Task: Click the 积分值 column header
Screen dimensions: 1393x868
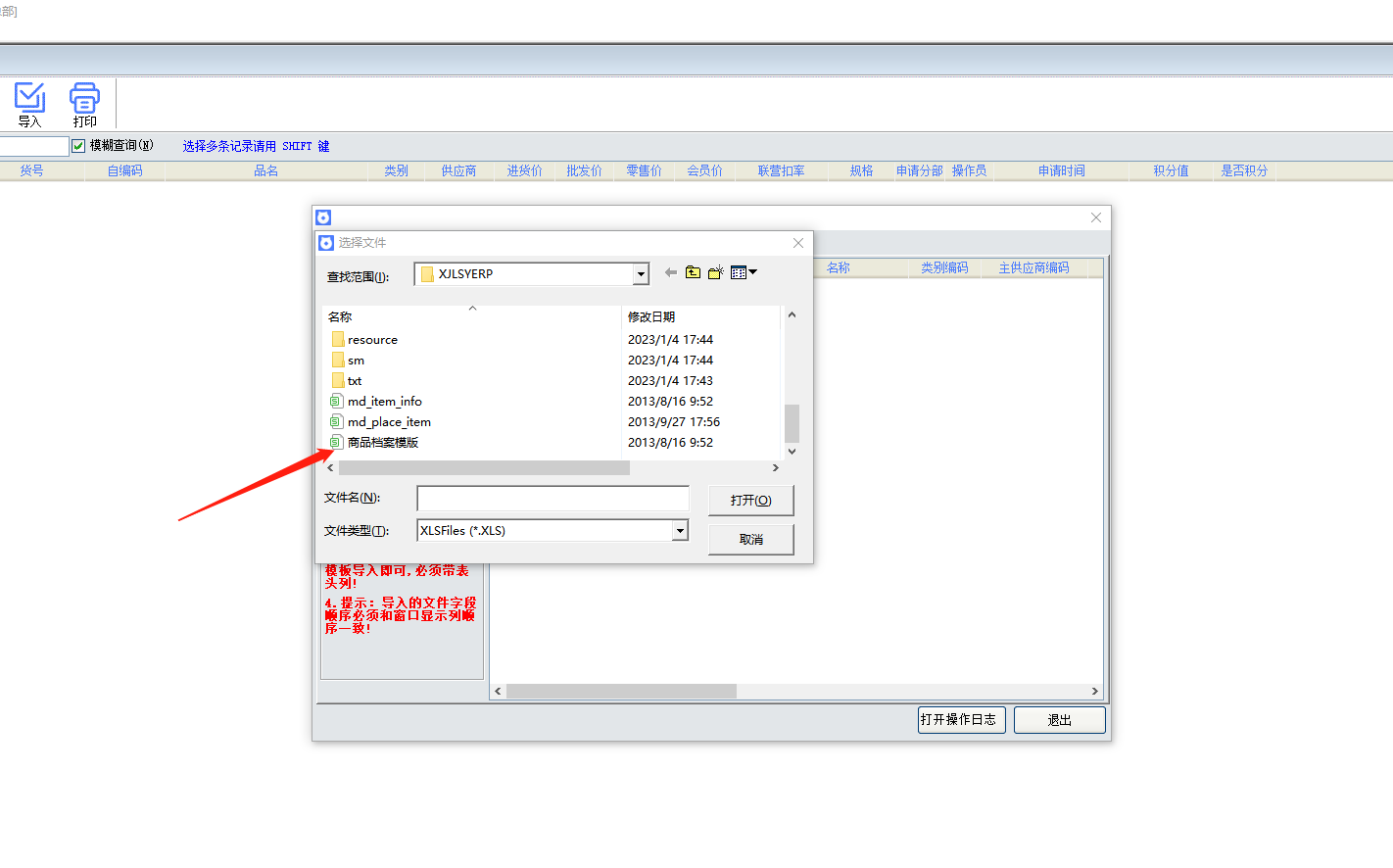Action: click(1171, 170)
